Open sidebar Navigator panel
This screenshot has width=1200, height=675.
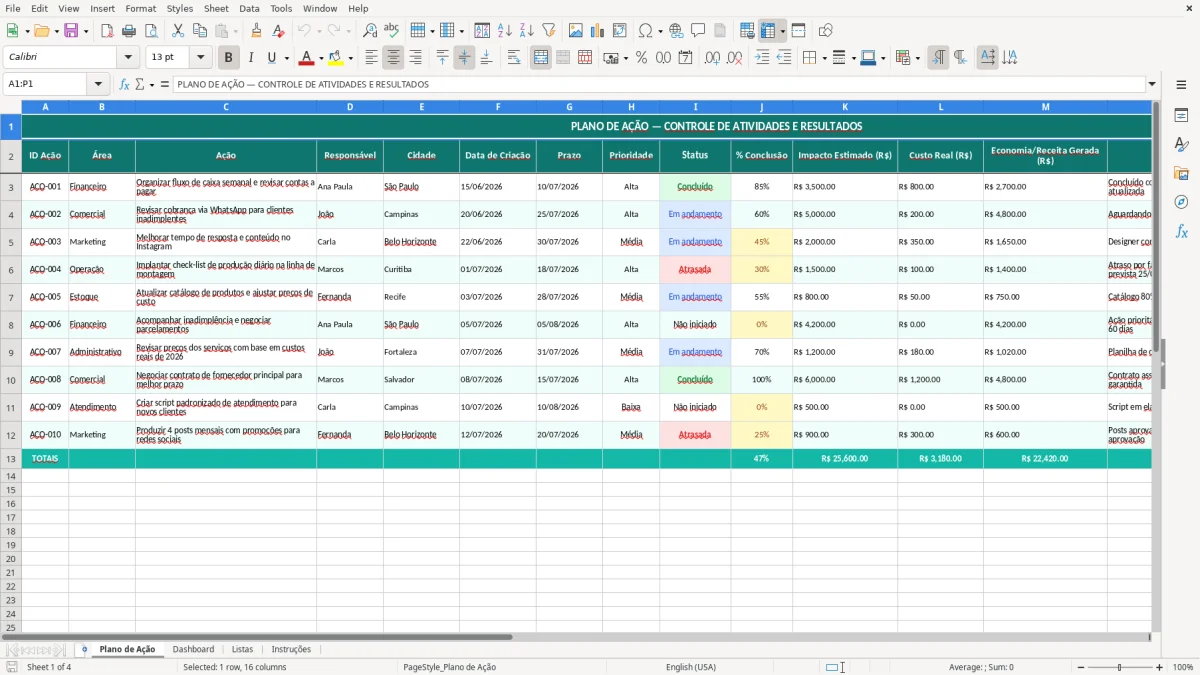pos(1181,202)
